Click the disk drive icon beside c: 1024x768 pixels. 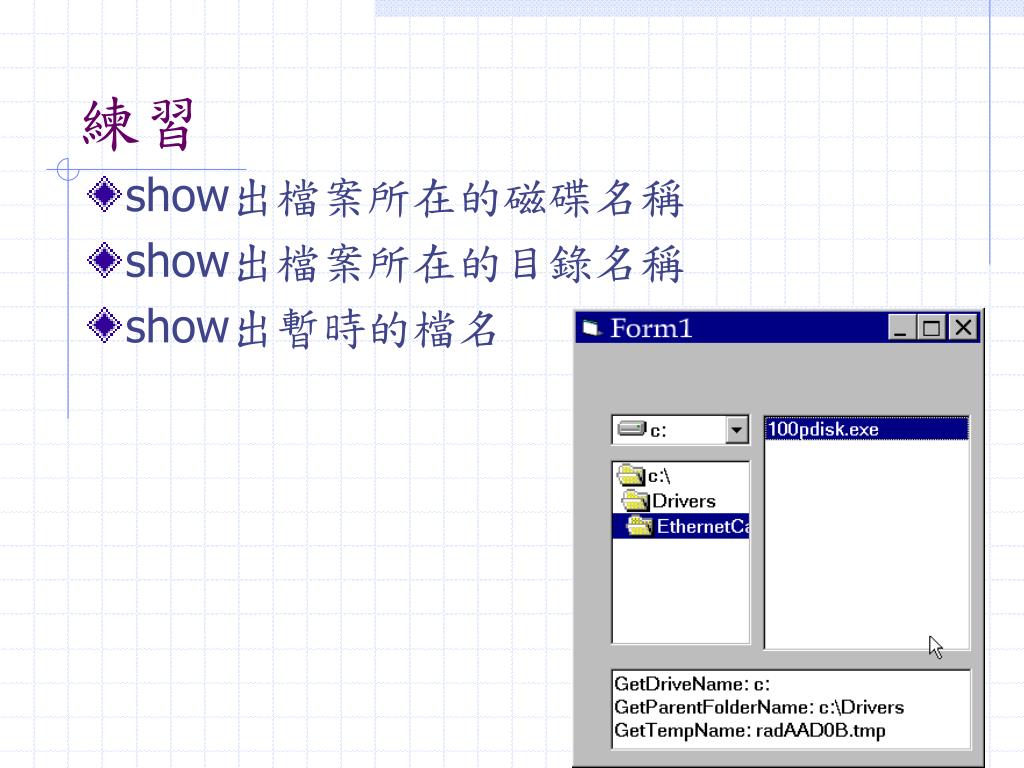pos(632,429)
